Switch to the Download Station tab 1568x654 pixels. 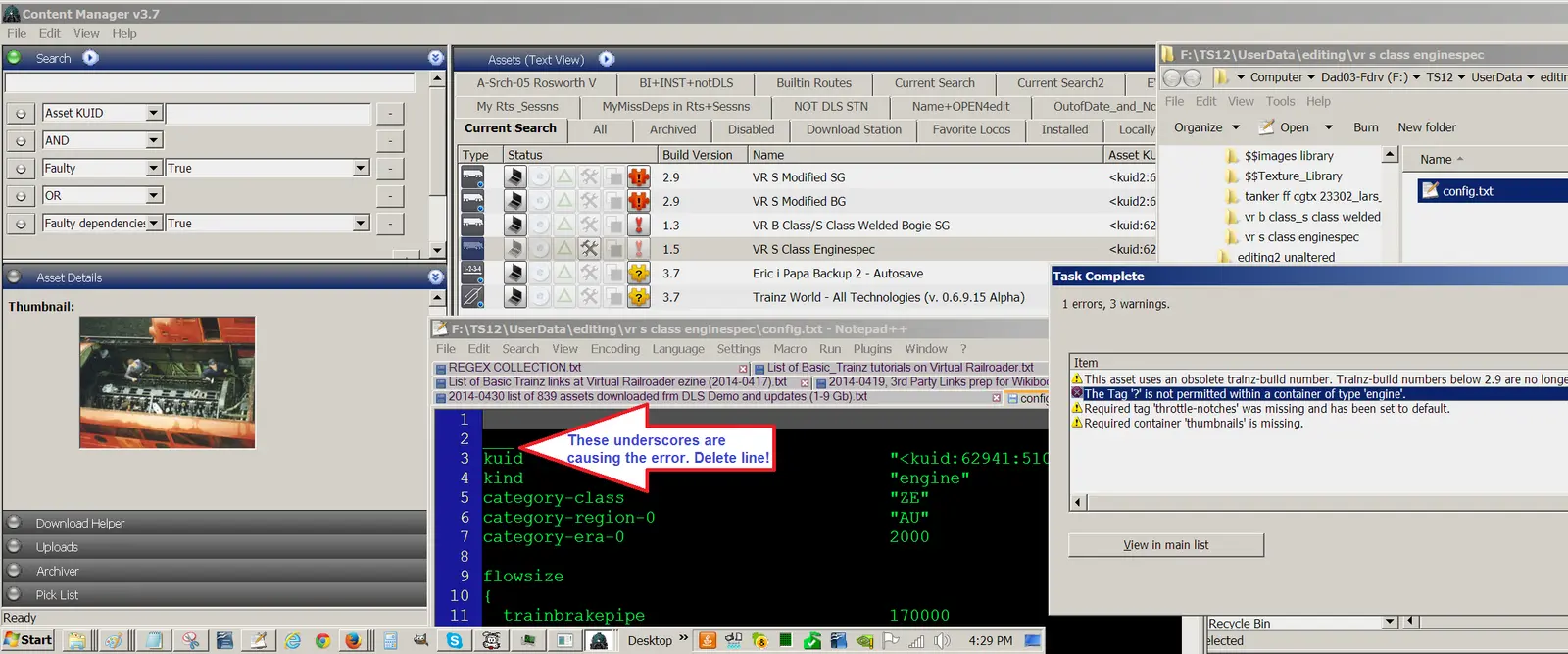pyautogui.click(x=854, y=129)
